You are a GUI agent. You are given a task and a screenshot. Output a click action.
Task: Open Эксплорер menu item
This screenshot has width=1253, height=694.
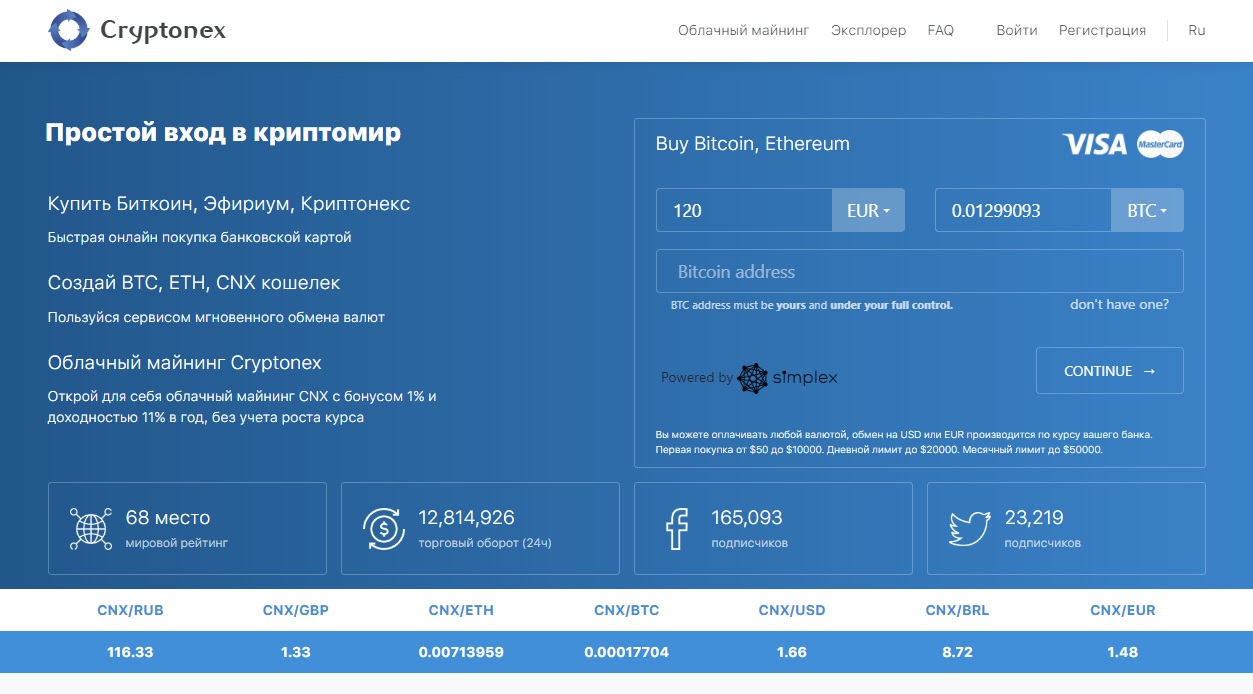click(x=868, y=30)
